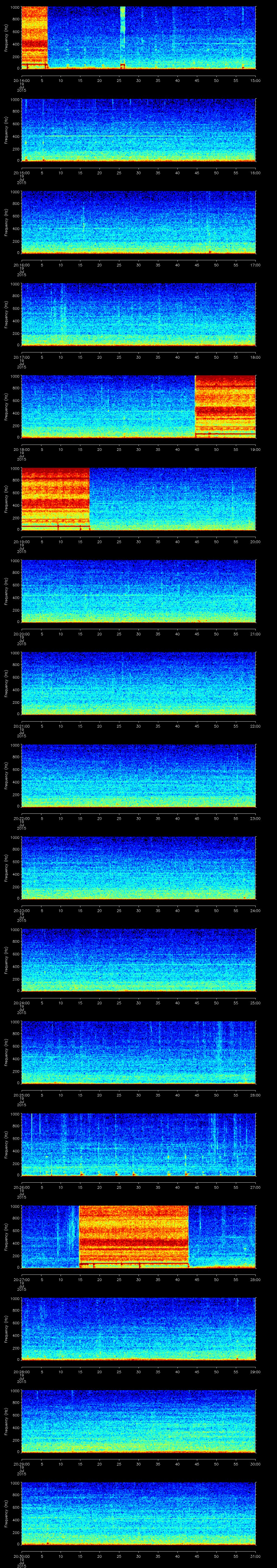Click the Frequency (Hz) axis title of the 20:19:00 panel
This screenshot has height=1568, width=277.
6,499
